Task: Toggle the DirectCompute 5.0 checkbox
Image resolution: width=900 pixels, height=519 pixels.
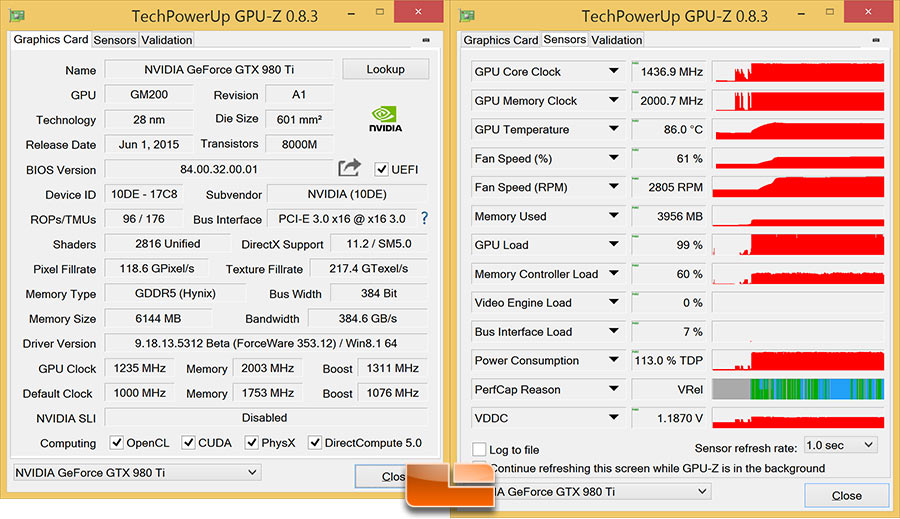Action: (315, 443)
